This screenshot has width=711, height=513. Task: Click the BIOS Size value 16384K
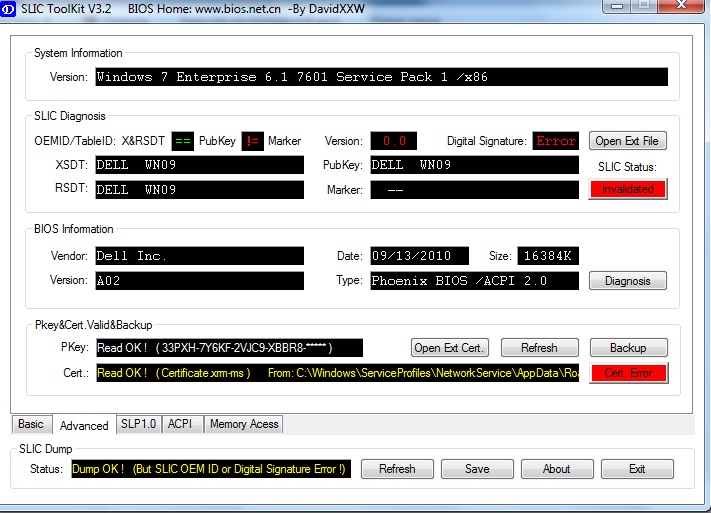(548, 256)
